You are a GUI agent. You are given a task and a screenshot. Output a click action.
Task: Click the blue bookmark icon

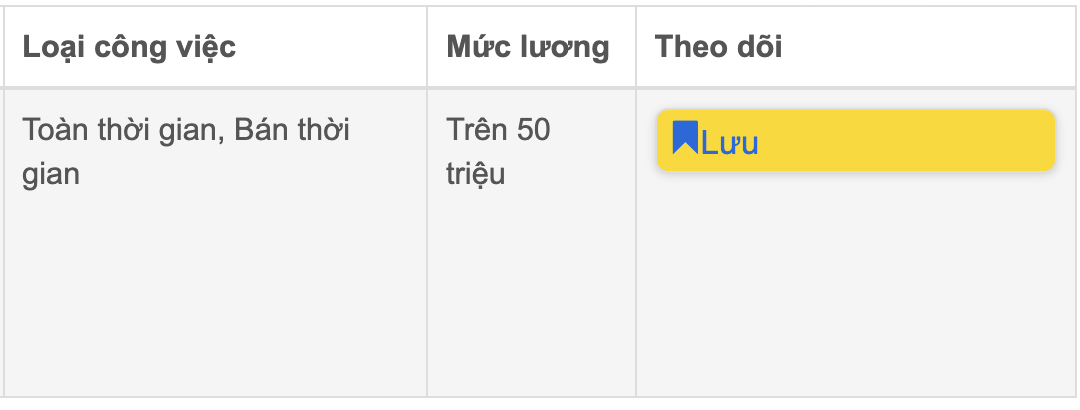[x=684, y=138]
